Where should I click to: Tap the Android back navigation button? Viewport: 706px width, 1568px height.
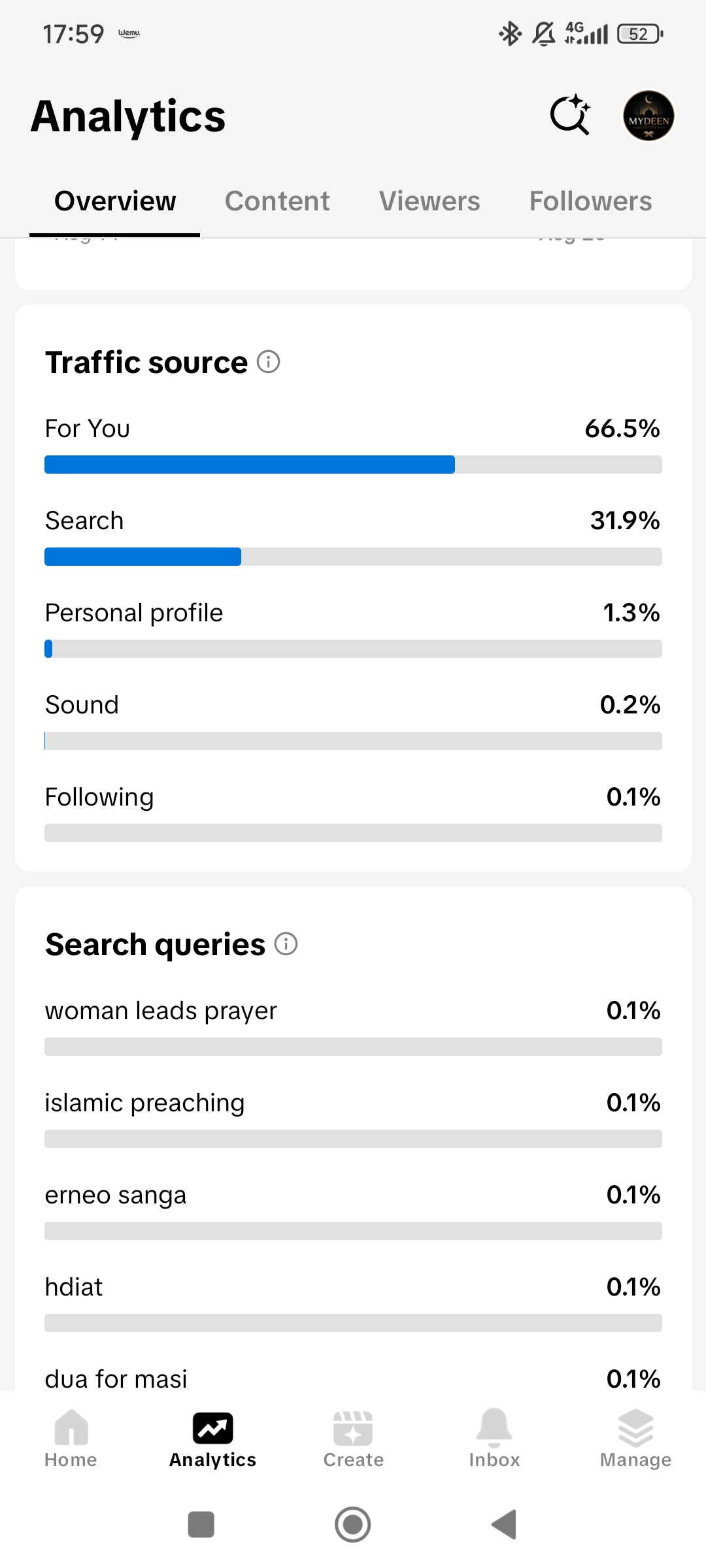point(504,1524)
